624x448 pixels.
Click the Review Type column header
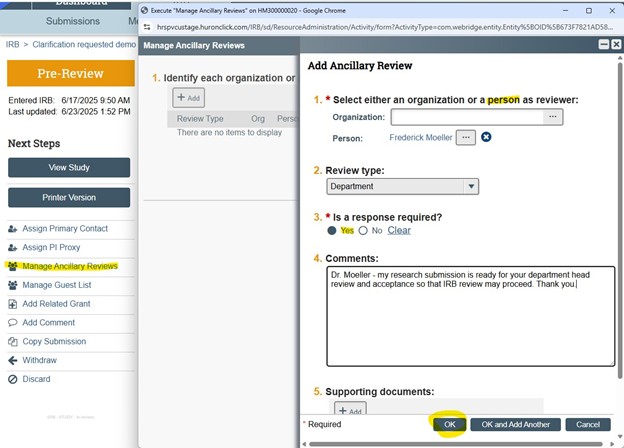click(x=200, y=119)
